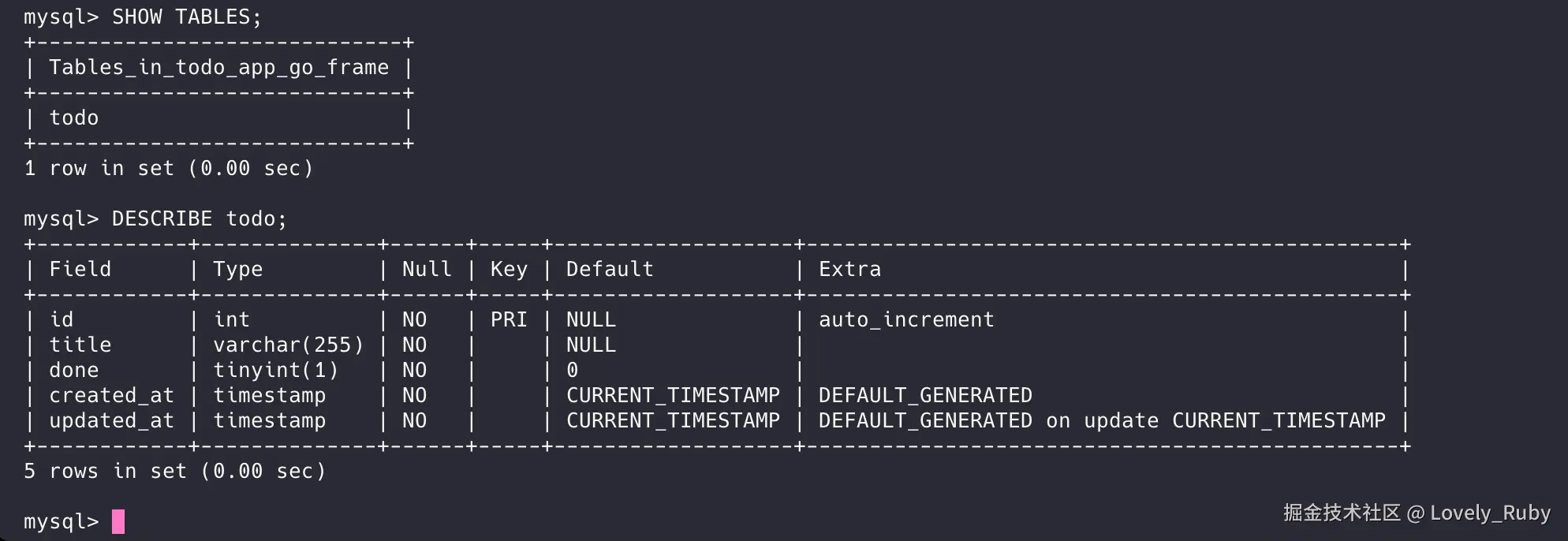1568x541 pixels.
Task: Click the Lovely_Ruby watermark text
Action: [x=1489, y=513]
